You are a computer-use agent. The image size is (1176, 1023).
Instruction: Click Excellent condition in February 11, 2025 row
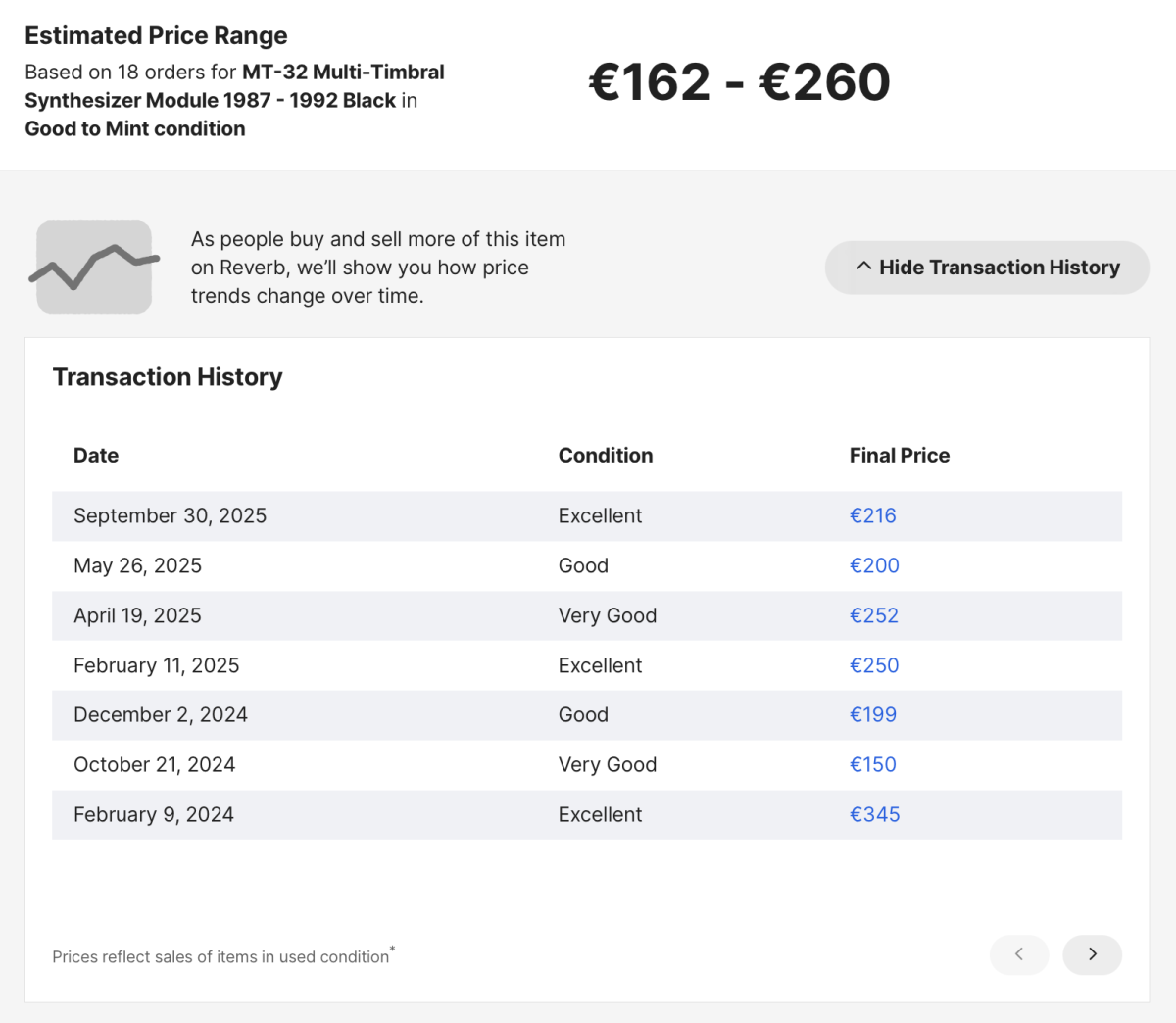pyautogui.click(x=600, y=665)
